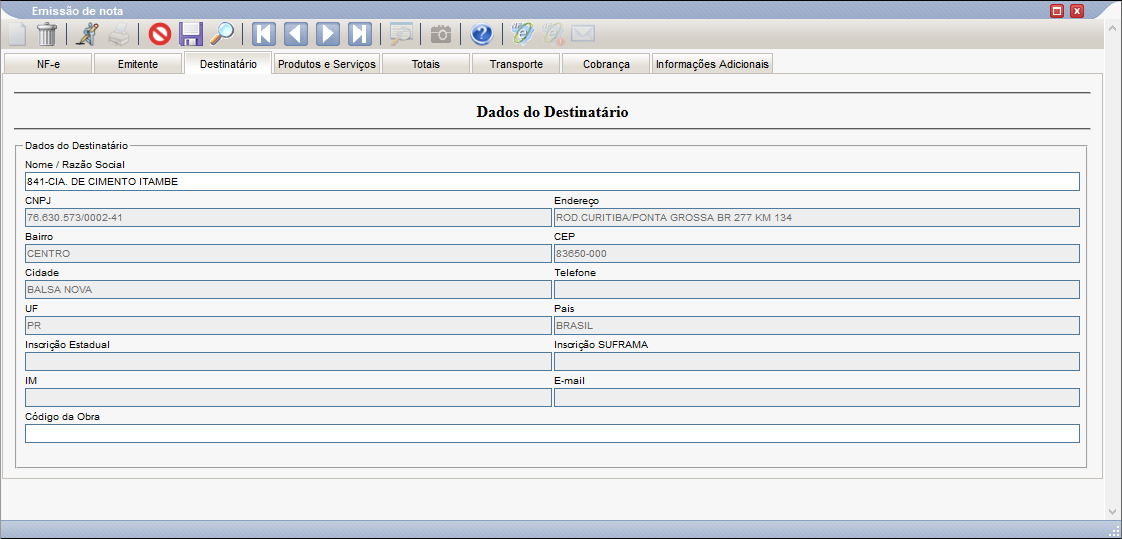Screen dimensions: 1122x539
Task: Save using the floppy disk icon
Action: pos(191,34)
